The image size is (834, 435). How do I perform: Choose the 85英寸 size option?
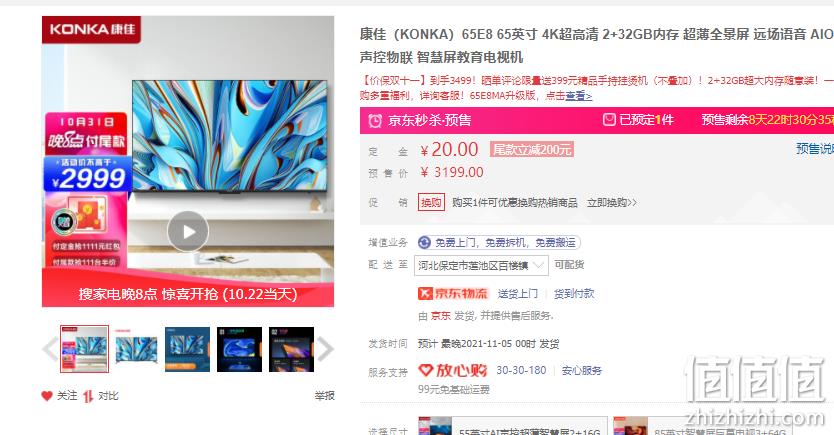point(702,426)
